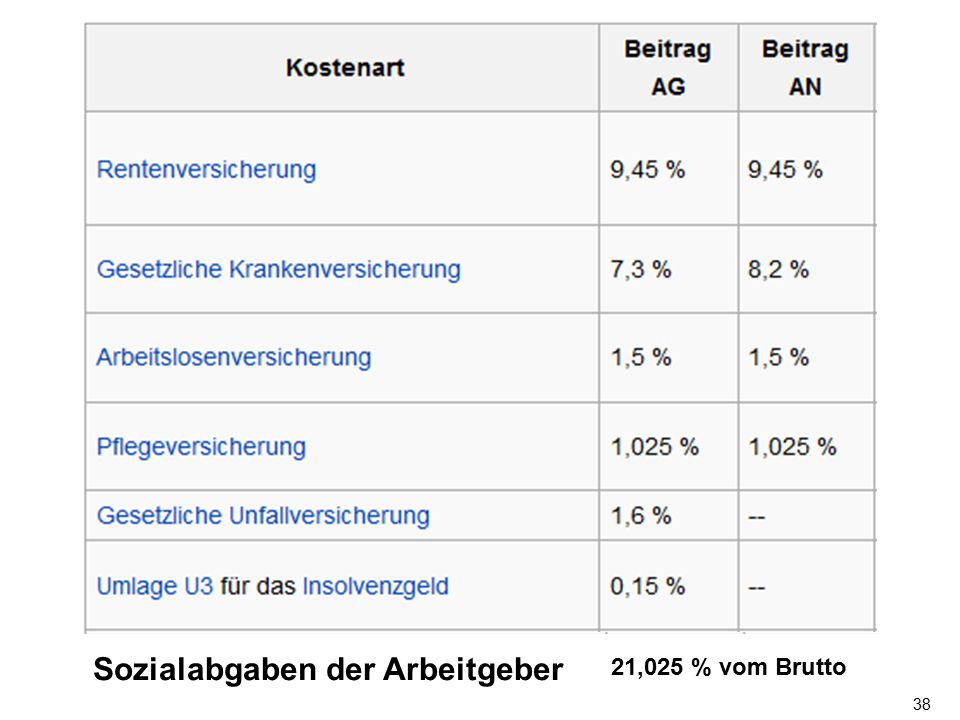The height and width of the screenshot is (720, 960).
Task: Open the Gesetzliche Krankenversicherung link
Action: click(x=279, y=269)
